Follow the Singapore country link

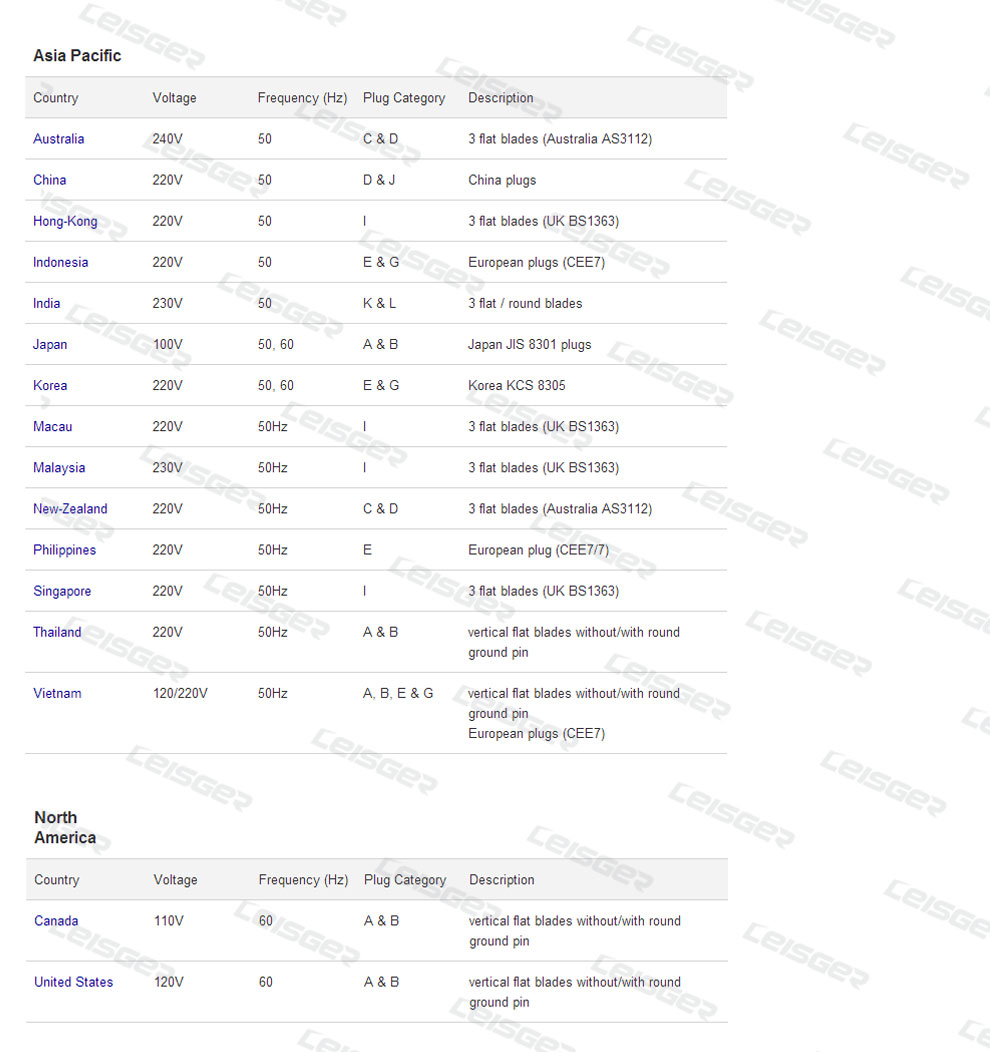pos(62,591)
